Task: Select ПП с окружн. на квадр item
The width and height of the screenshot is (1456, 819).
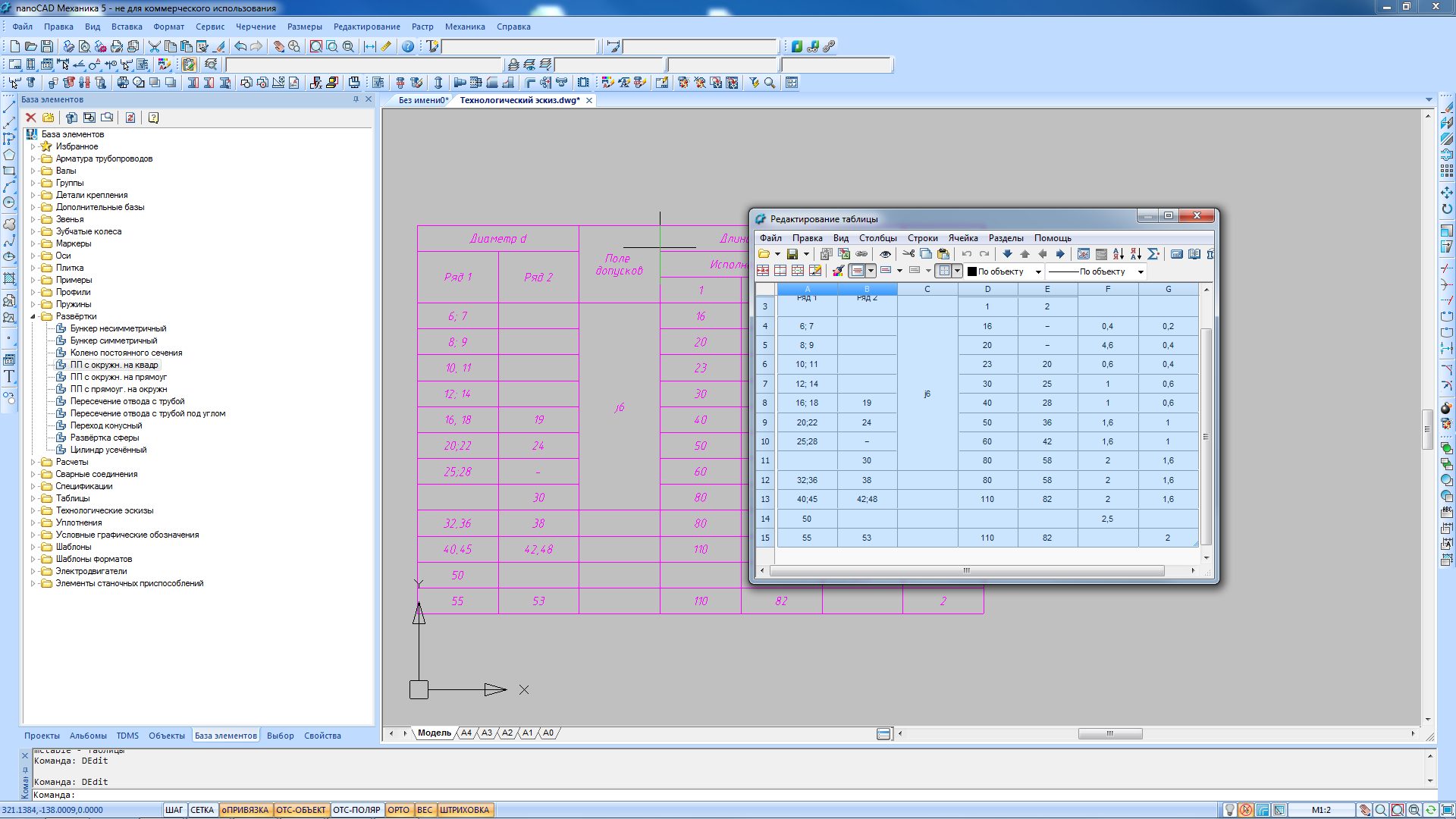Action: click(x=114, y=366)
